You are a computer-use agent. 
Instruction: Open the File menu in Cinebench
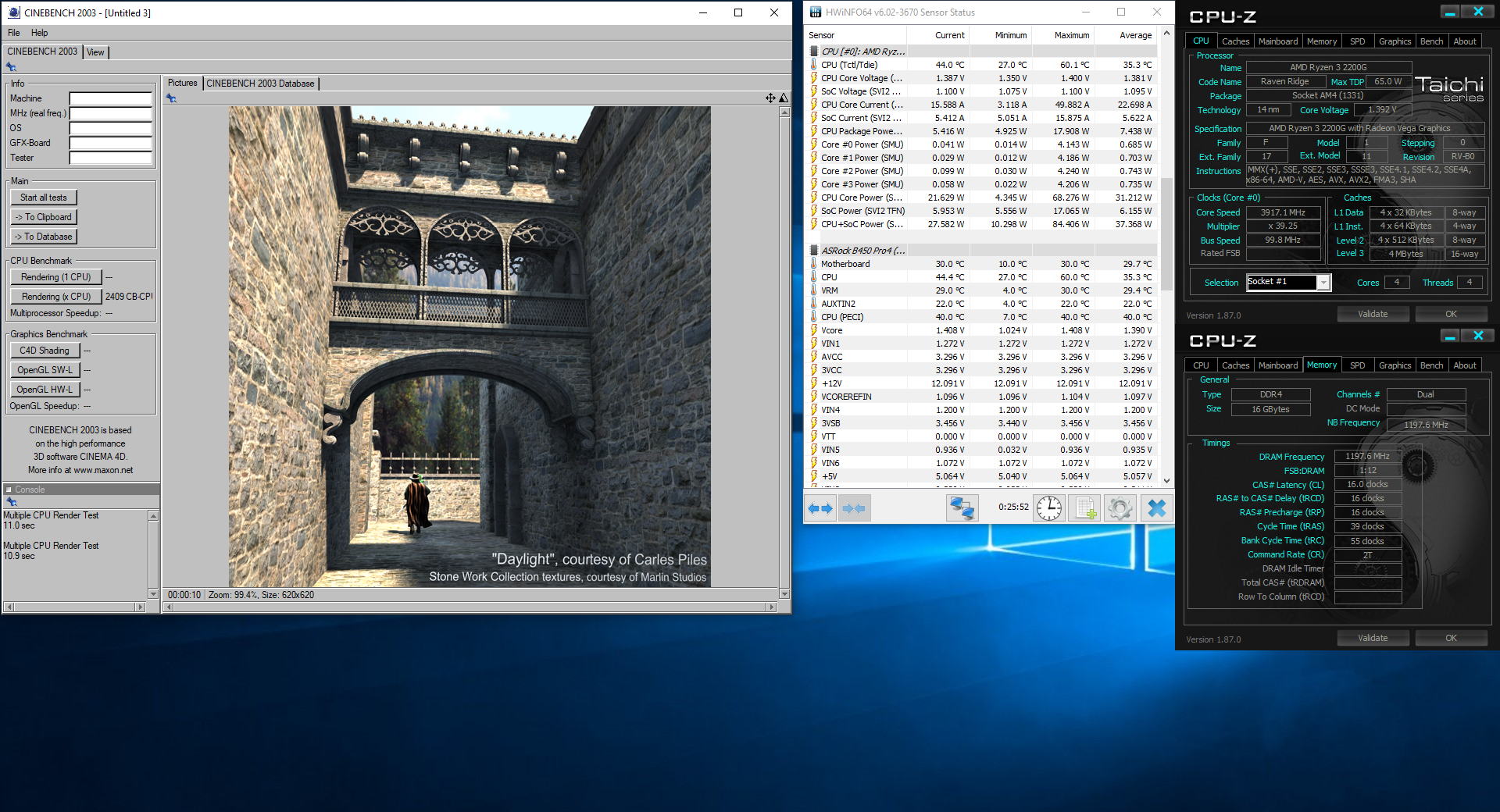[x=14, y=33]
